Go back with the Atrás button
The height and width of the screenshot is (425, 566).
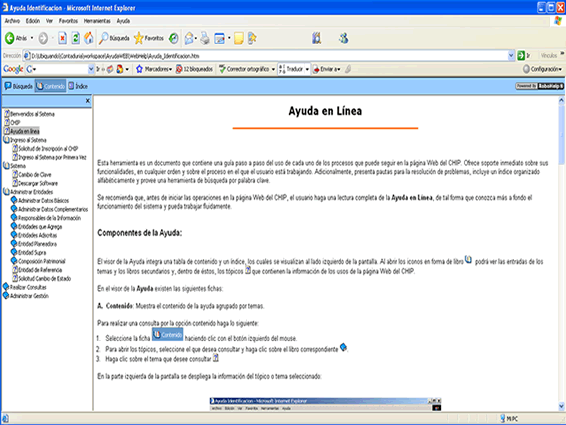coord(16,38)
